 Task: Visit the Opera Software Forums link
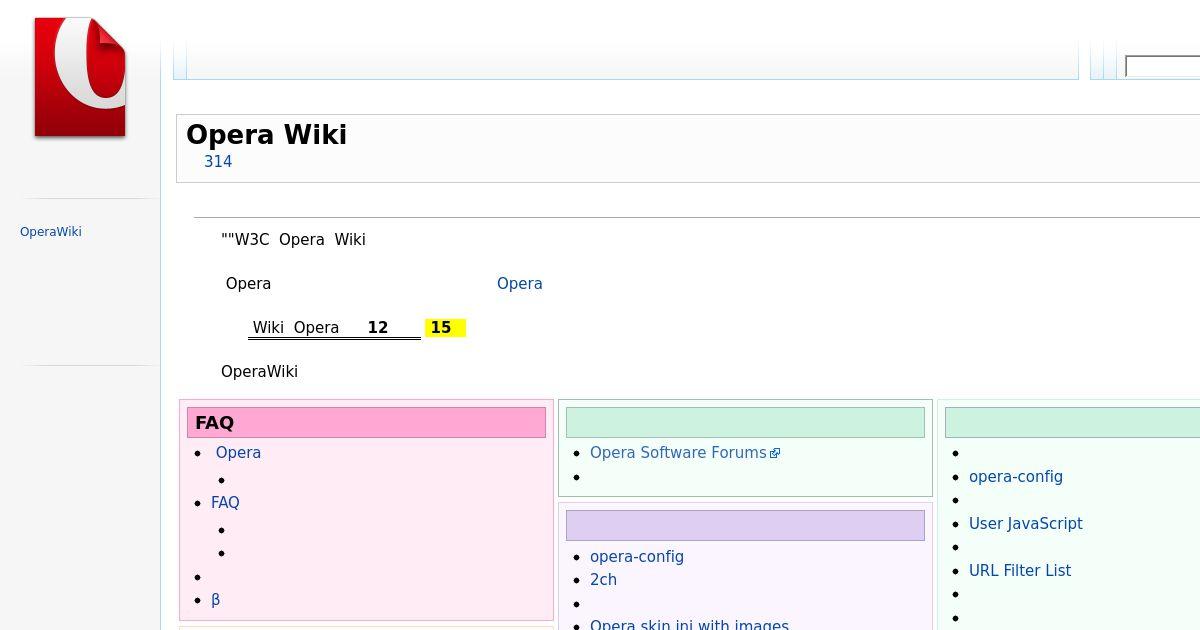tap(678, 453)
